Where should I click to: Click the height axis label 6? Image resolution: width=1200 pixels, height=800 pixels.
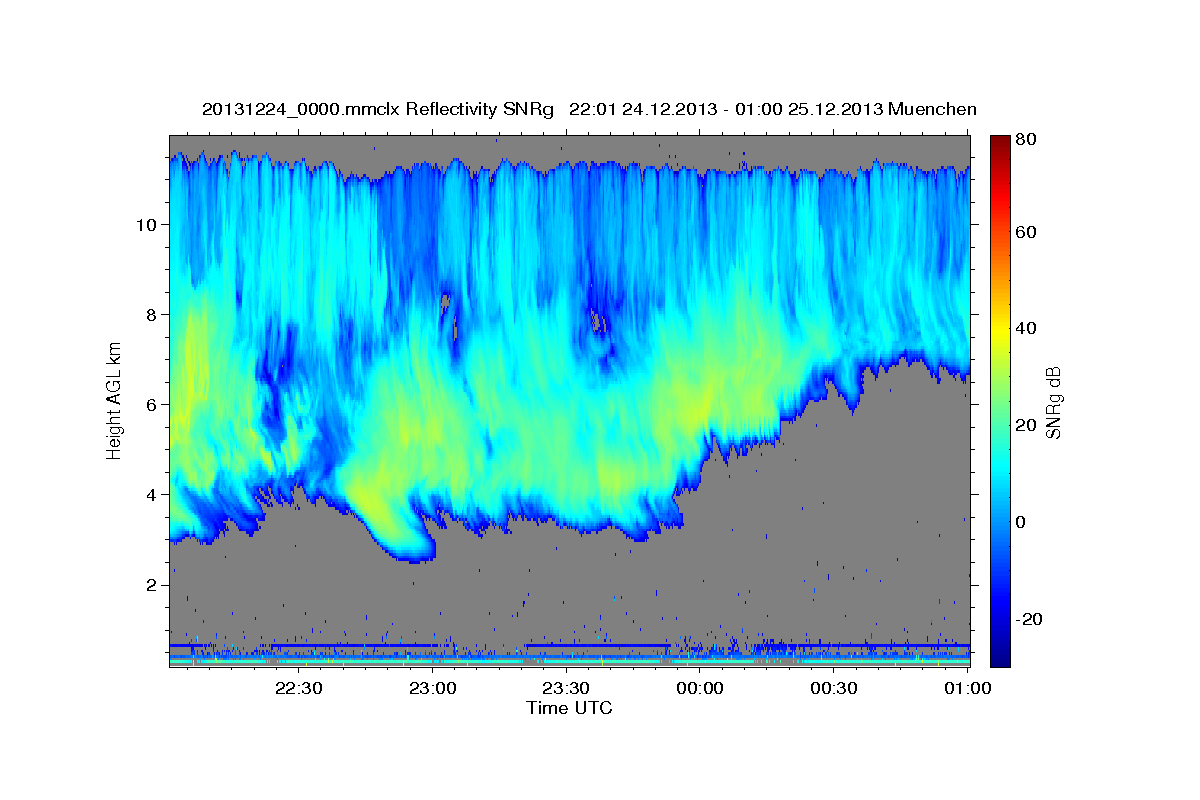coord(151,404)
